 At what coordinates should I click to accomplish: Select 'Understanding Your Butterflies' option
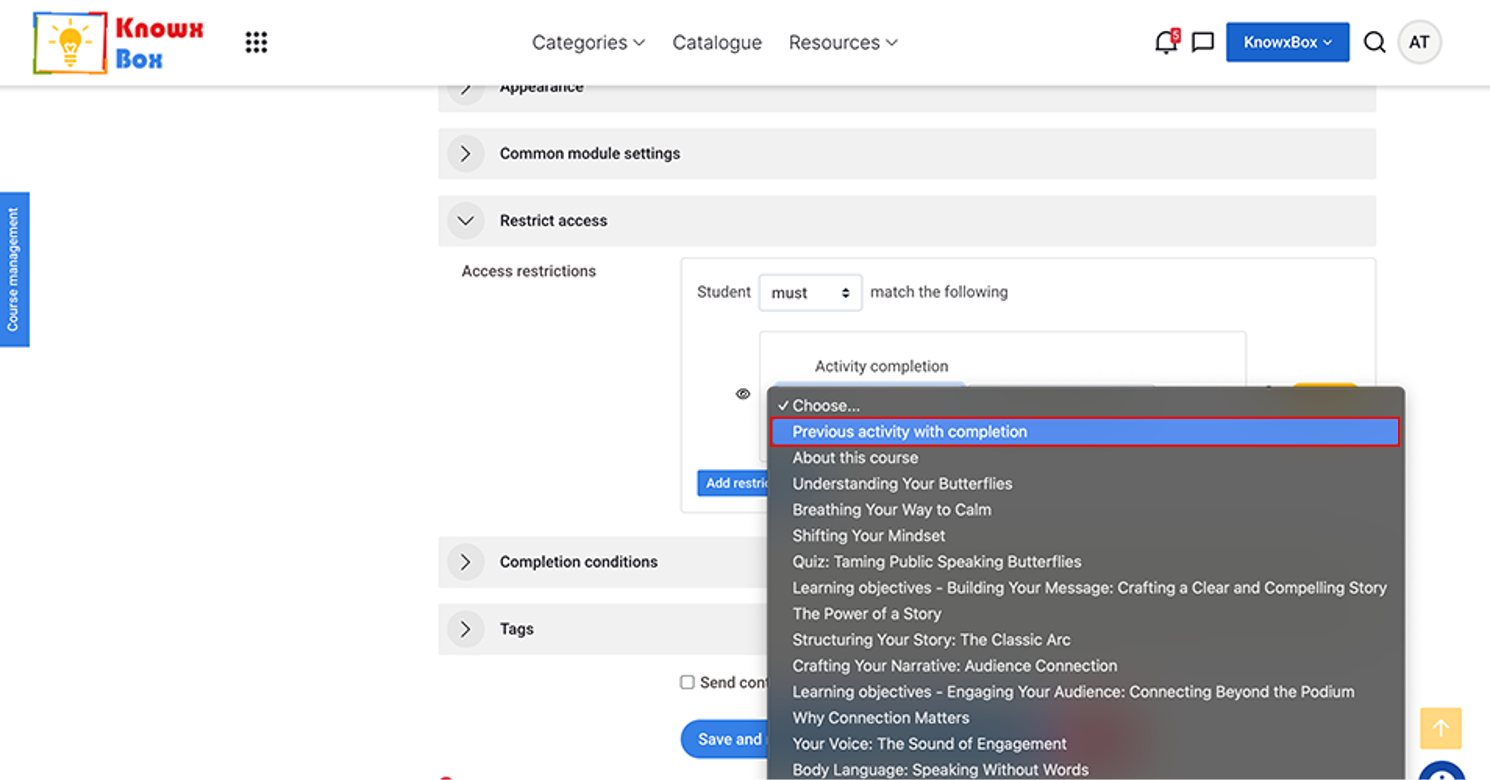tap(1085, 484)
